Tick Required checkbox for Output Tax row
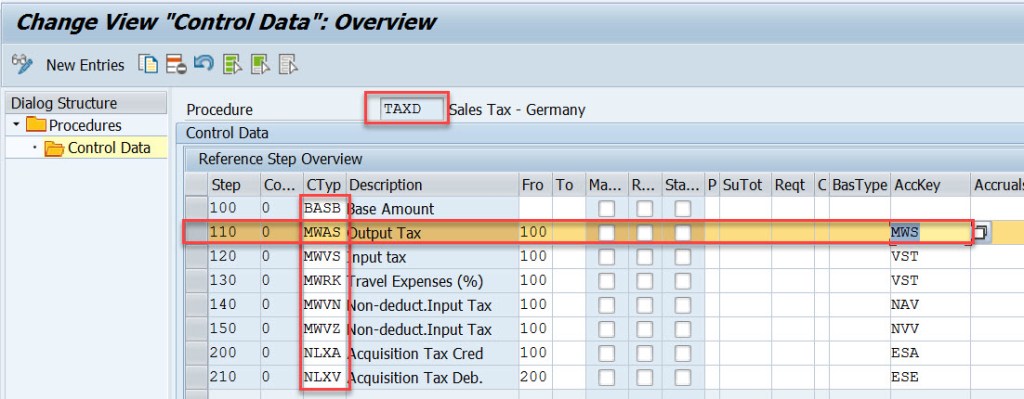The image size is (1024, 399). coord(645,232)
